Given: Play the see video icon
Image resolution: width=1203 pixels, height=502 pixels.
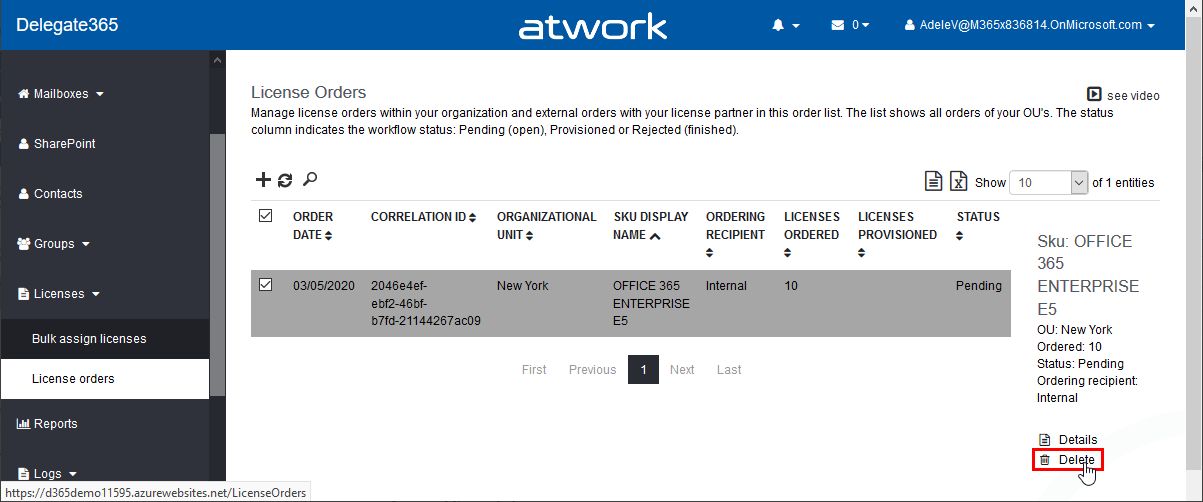Looking at the screenshot, I should (x=1095, y=94).
